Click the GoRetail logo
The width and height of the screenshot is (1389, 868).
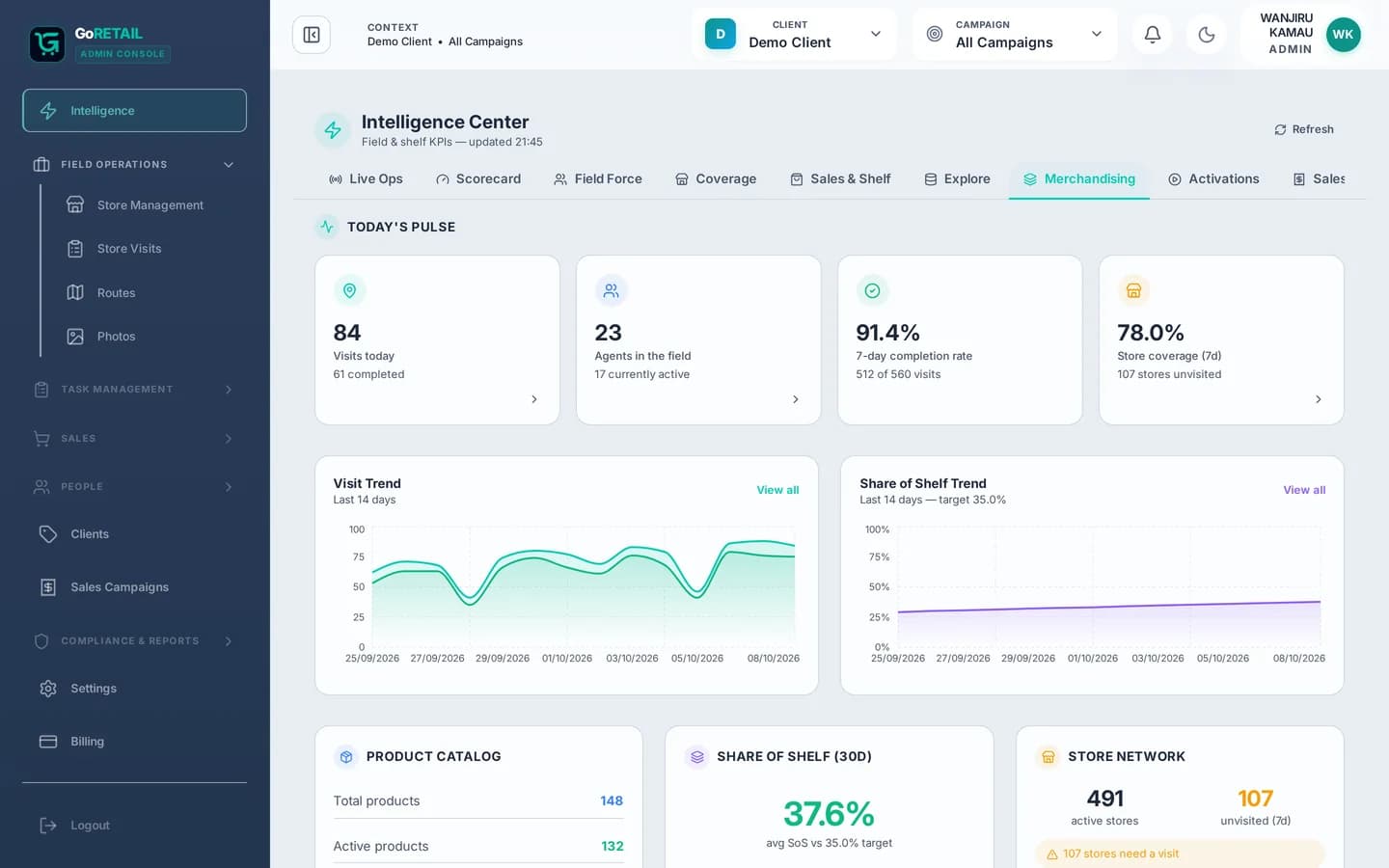pyautogui.click(x=47, y=43)
